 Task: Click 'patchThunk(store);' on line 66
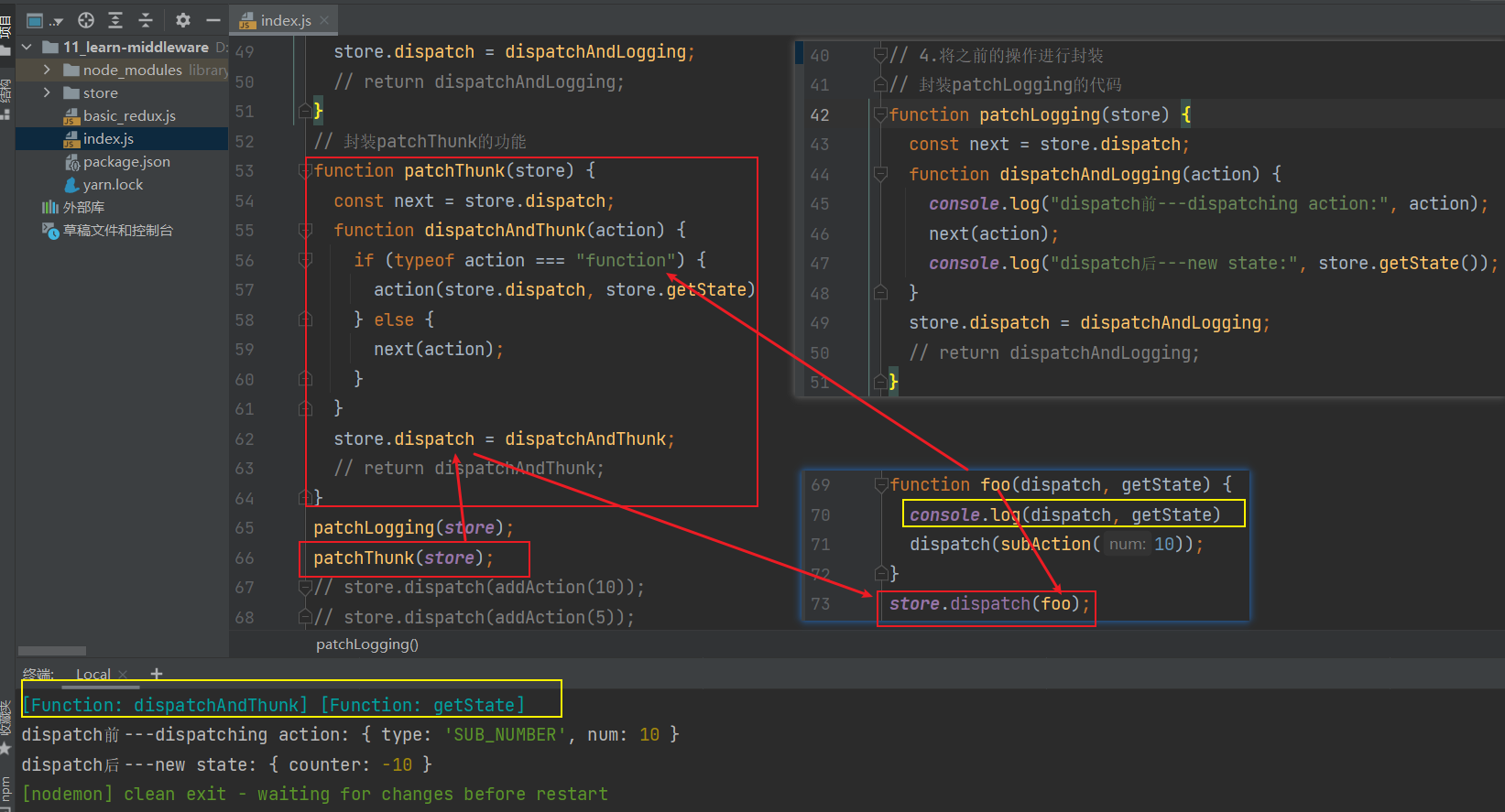pos(403,558)
